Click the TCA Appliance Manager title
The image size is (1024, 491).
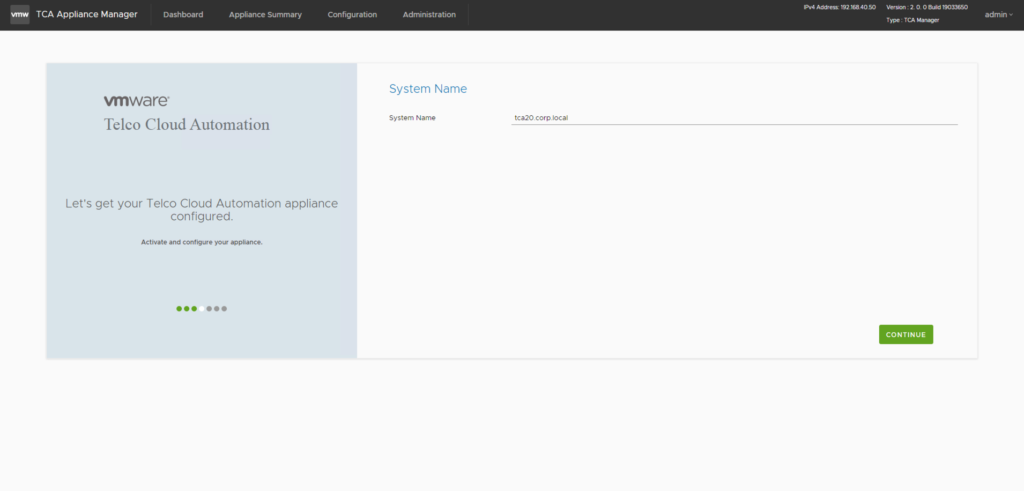point(87,14)
